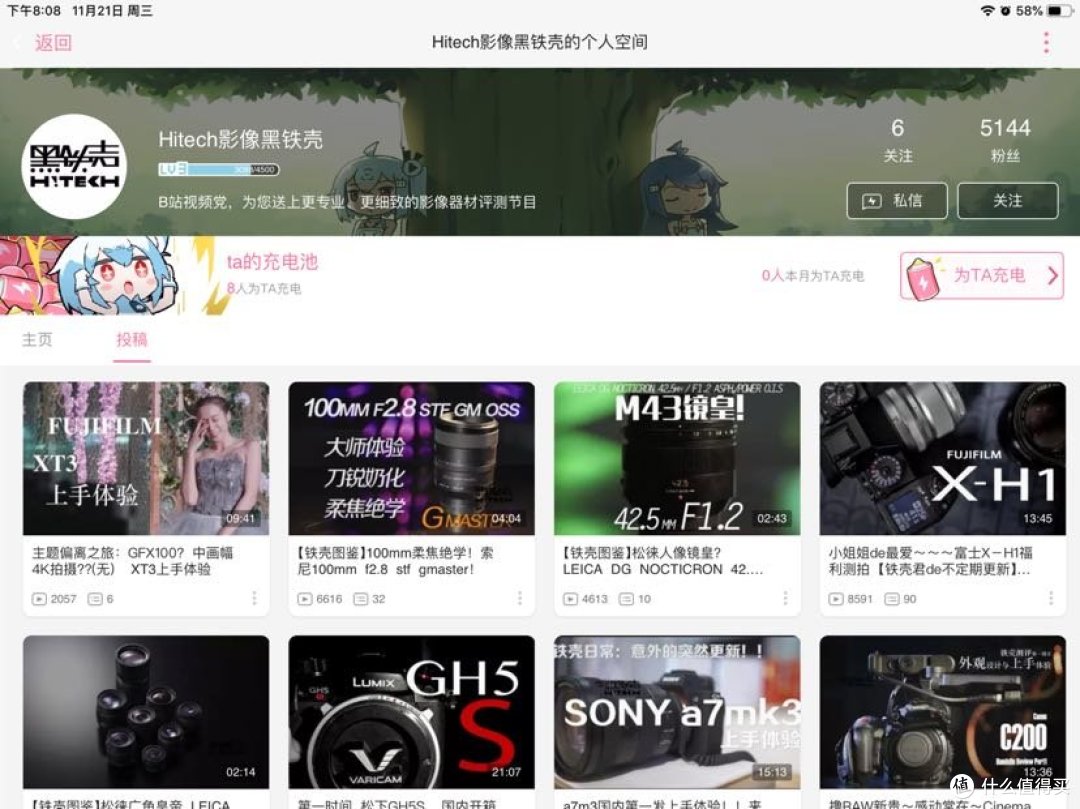
Task: Open the 5144 粉丝 followers count
Action: (x=1005, y=140)
